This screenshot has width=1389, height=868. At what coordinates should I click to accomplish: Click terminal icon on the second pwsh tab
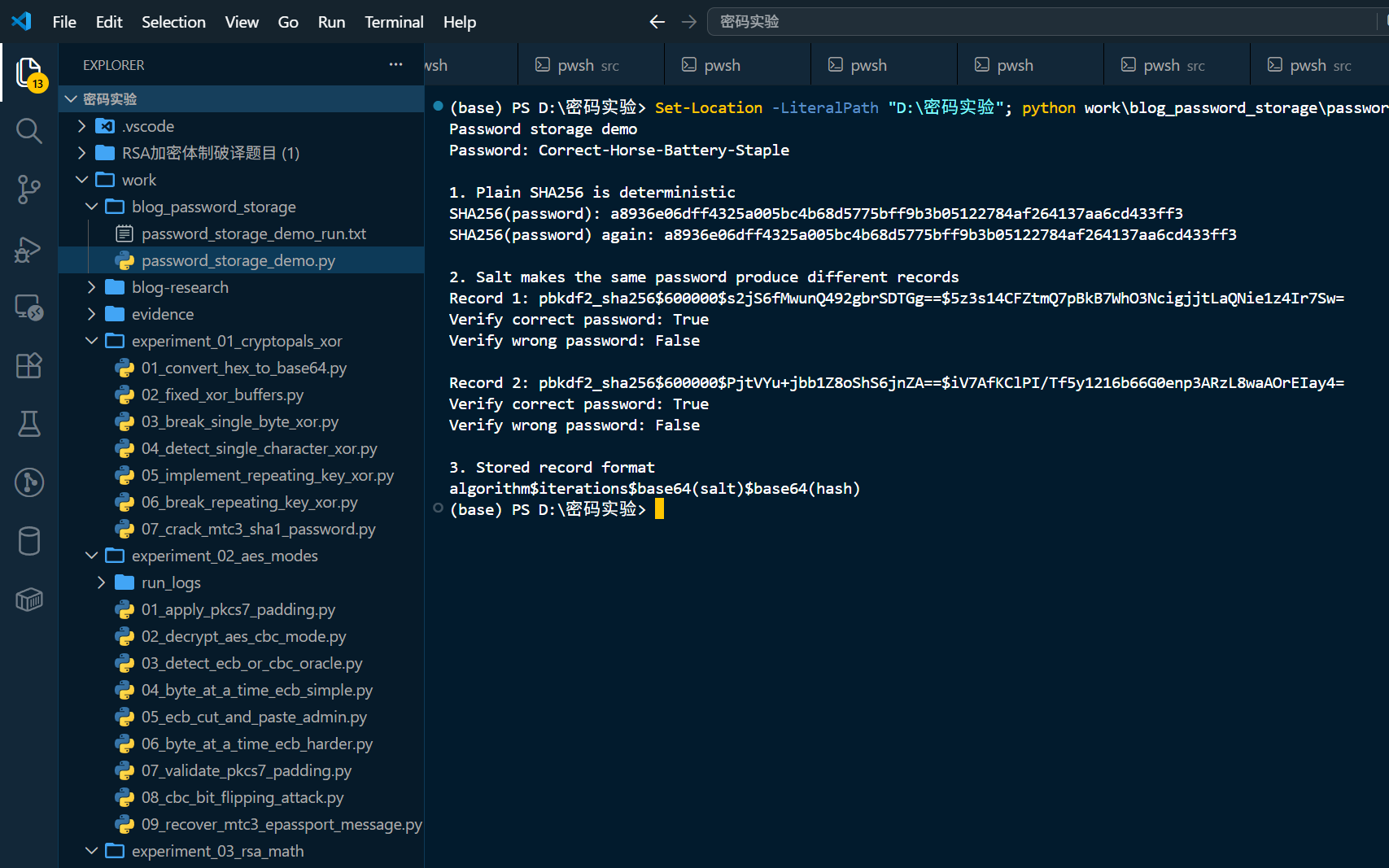point(689,65)
